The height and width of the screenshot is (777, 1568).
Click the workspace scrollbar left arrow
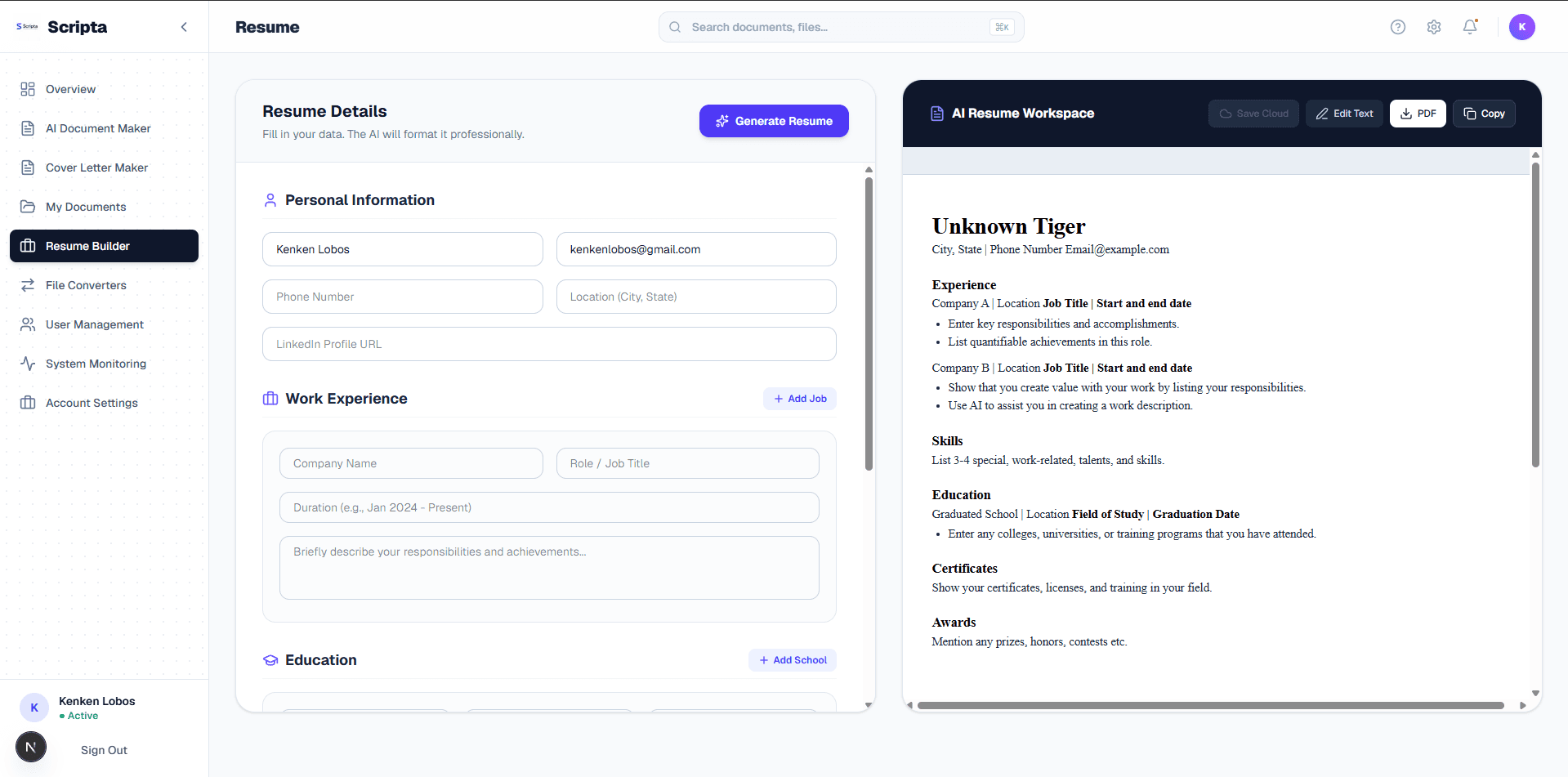click(909, 705)
